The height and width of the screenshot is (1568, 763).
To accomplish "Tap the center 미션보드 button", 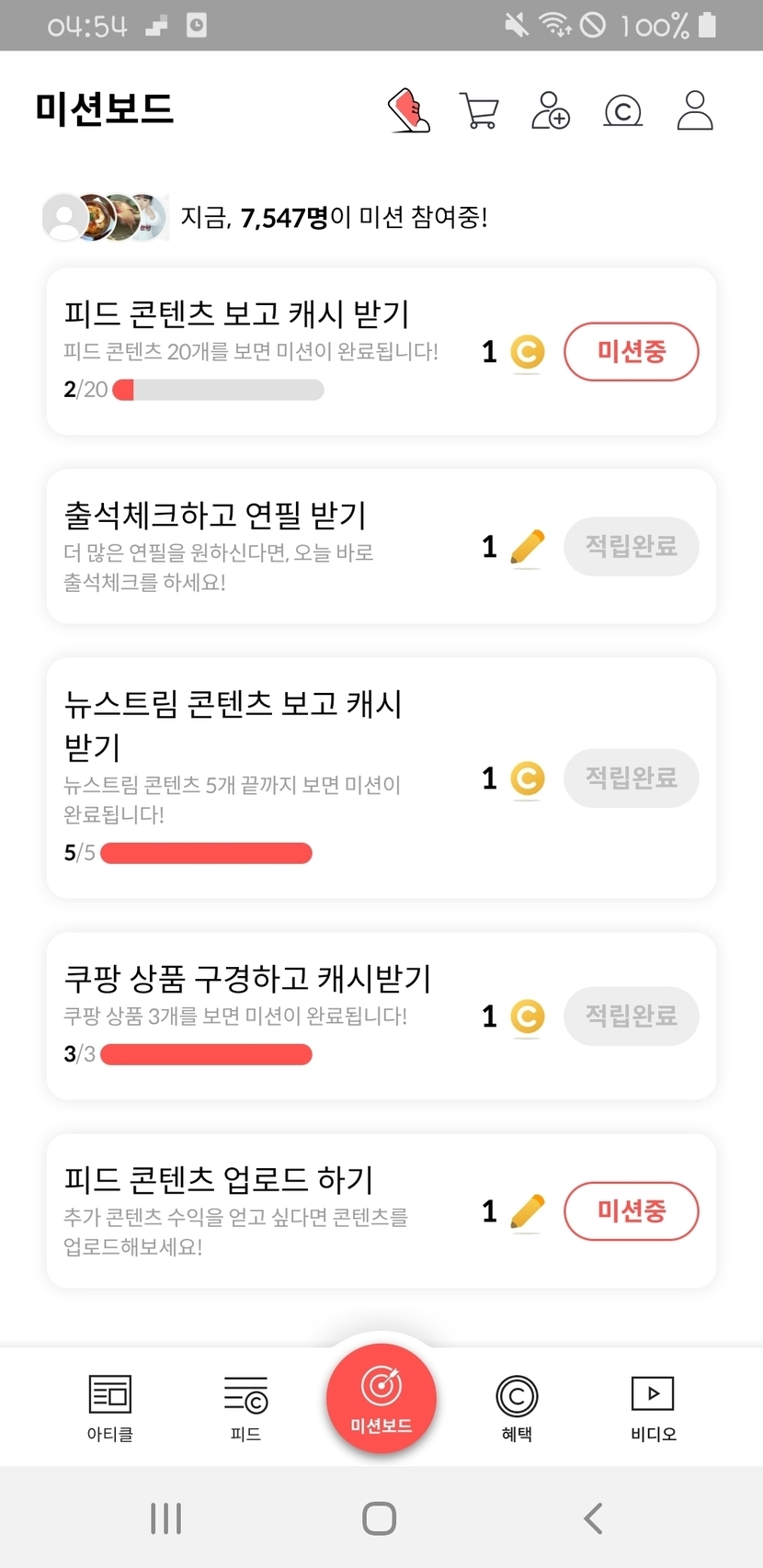I will [381, 1399].
